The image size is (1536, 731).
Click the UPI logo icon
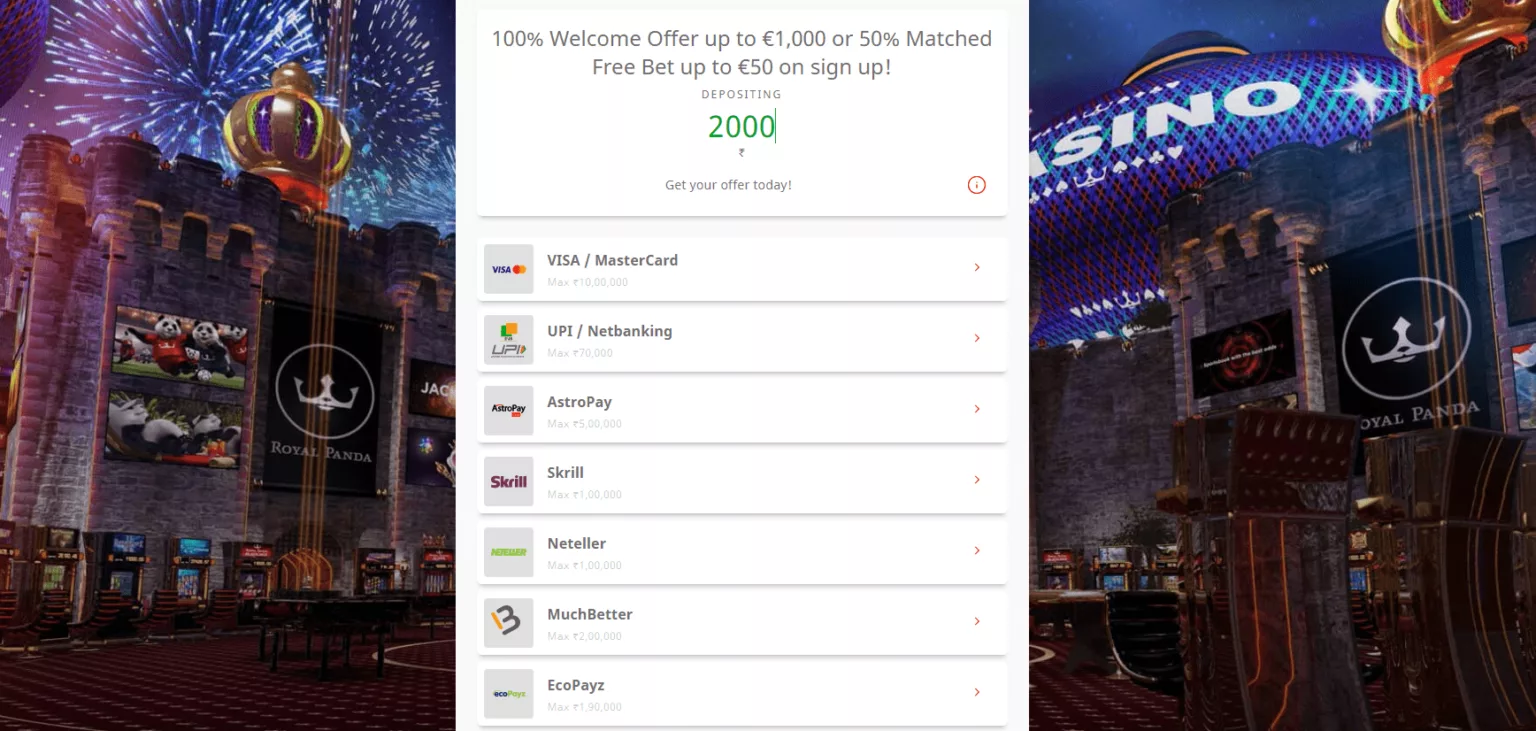point(509,340)
